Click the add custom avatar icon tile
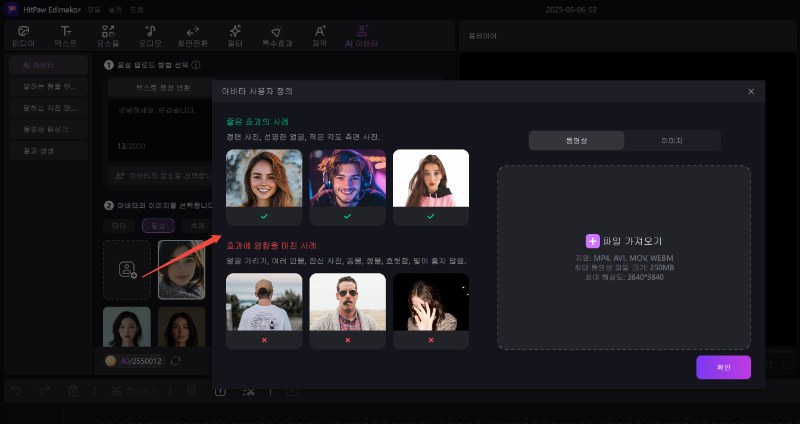The height and width of the screenshot is (424, 800). [x=127, y=269]
